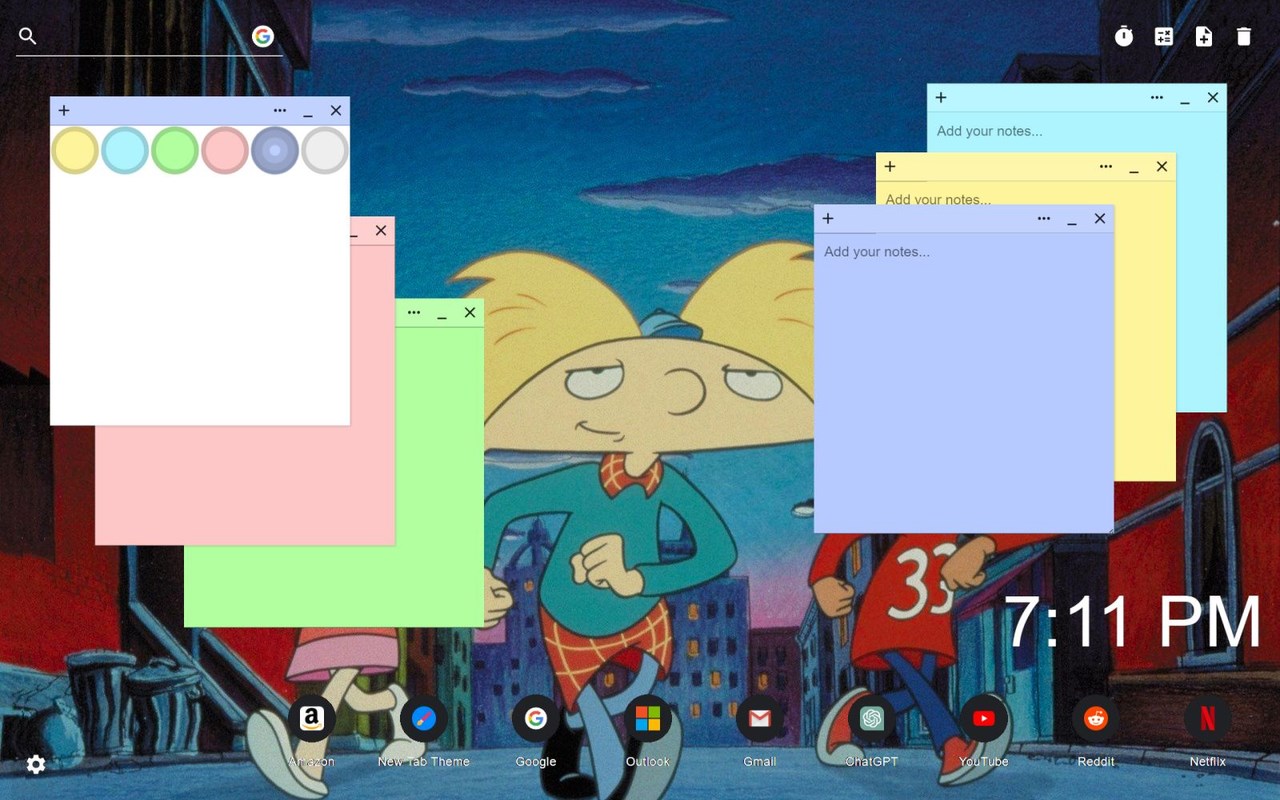This screenshot has height=800, width=1280.
Task: Close the cyan note
Action: (1213, 98)
